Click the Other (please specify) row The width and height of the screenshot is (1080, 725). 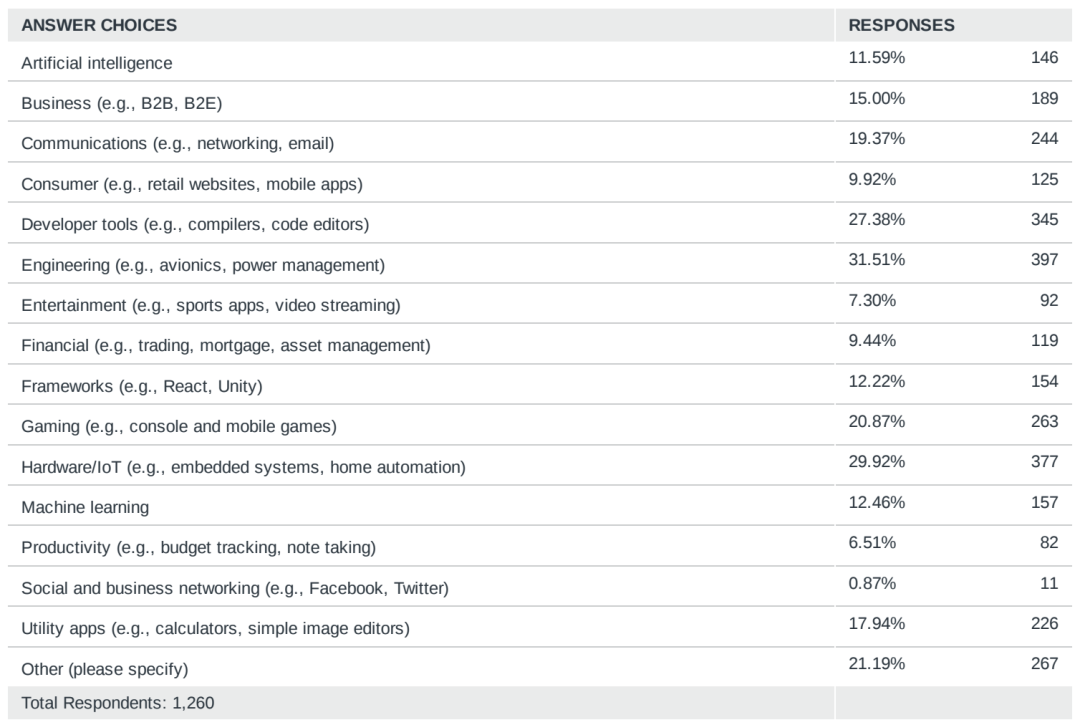coord(539,668)
